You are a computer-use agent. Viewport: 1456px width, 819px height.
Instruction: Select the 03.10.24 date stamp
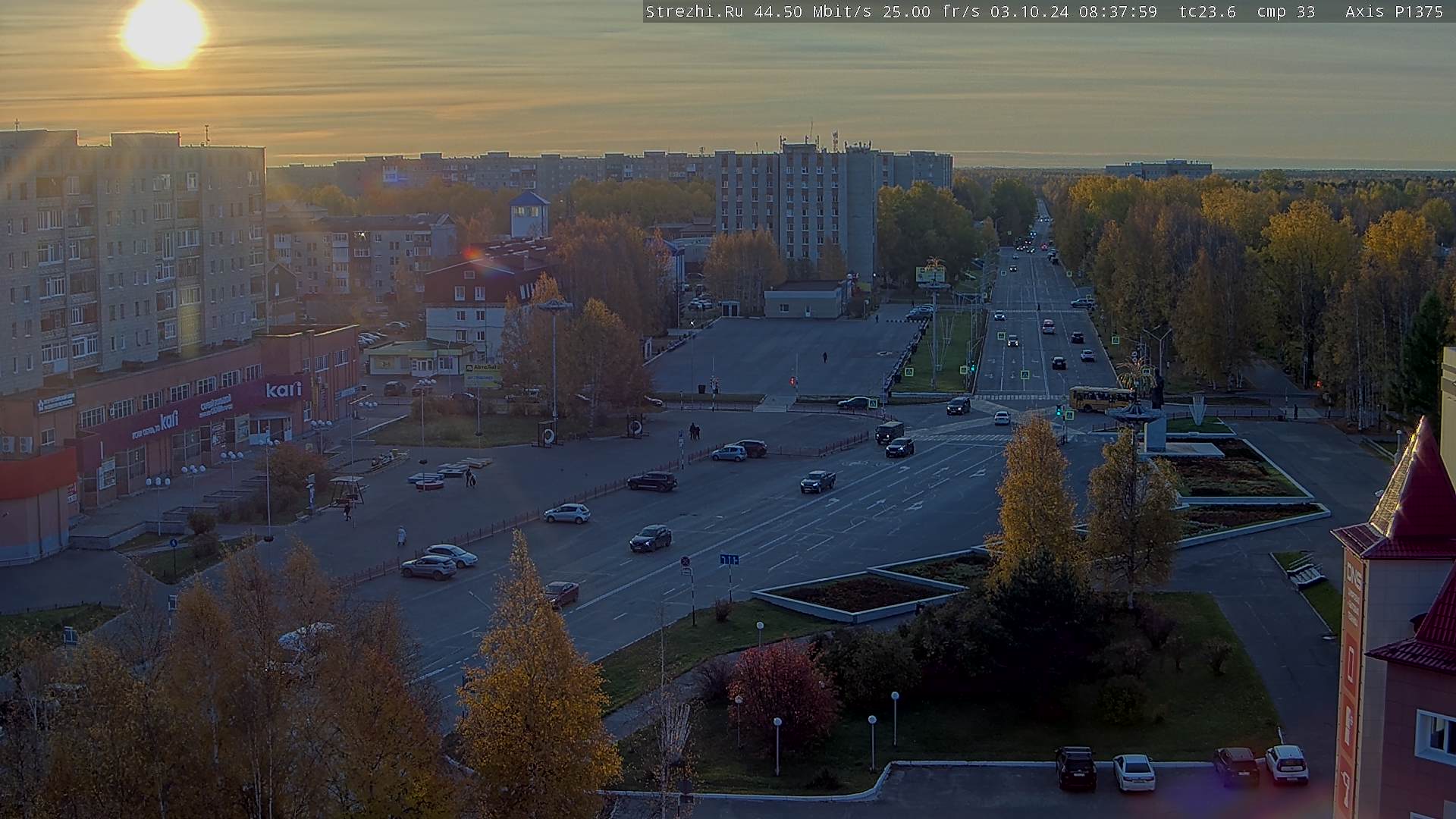(1030, 11)
